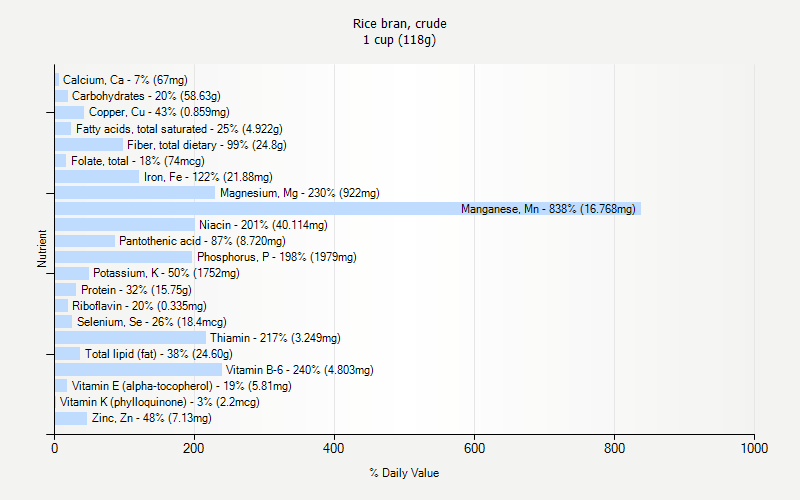Click the Zinc bar in the chart
Viewport: 800px width, 500px height.
click(x=71, y=418)
